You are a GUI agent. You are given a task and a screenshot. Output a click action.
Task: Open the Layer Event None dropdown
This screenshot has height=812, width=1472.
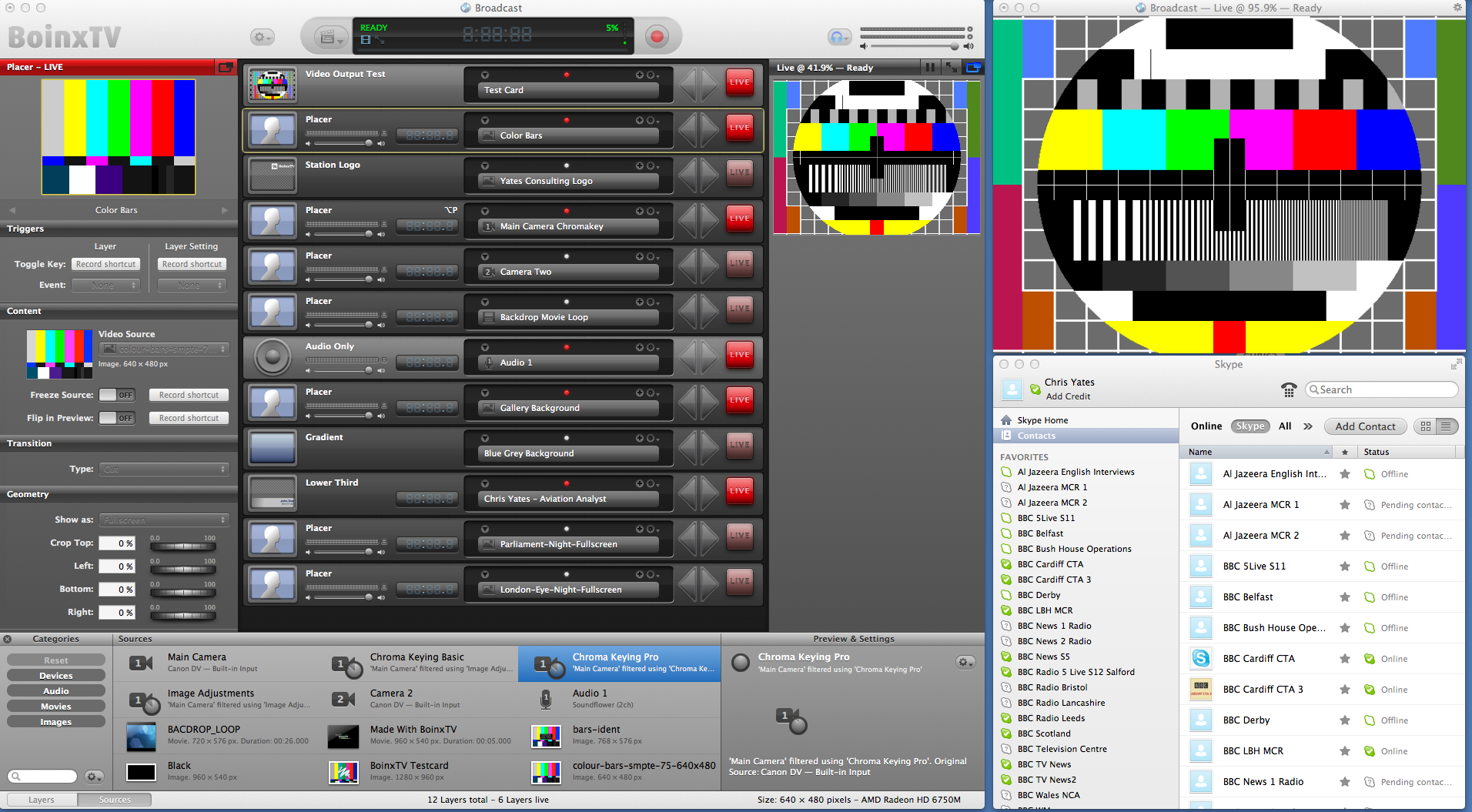105,285
